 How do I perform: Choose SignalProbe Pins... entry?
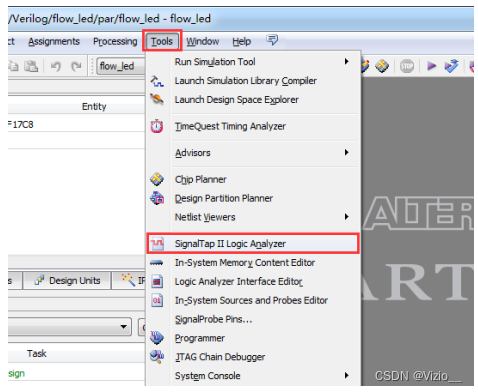point(253,319)
